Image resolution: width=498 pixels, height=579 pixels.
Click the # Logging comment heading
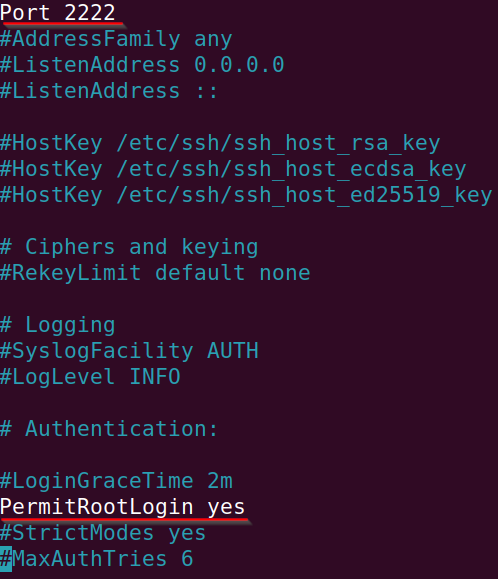tap(58, 325)
